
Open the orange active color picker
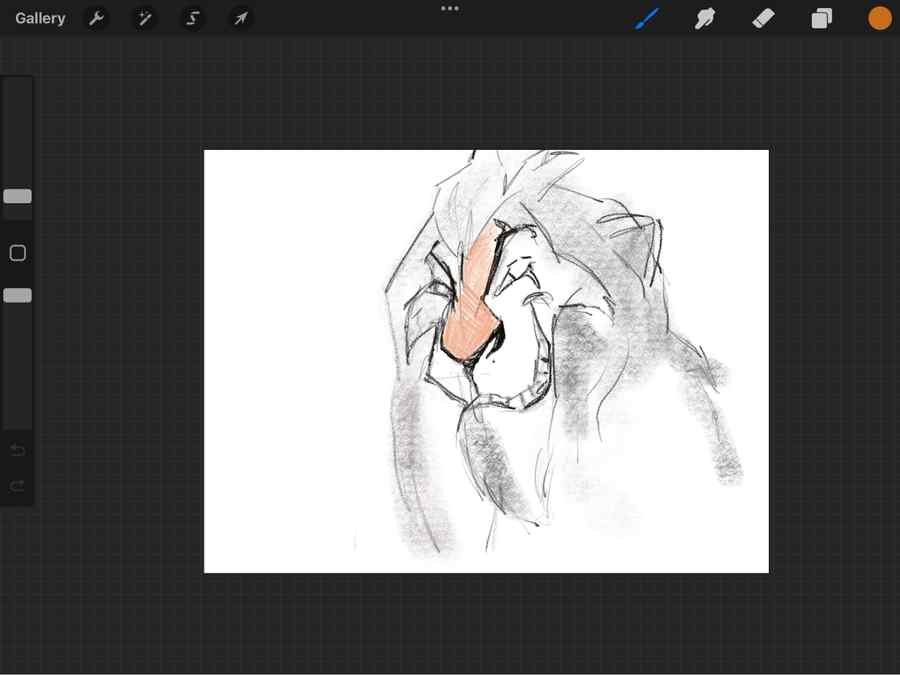879,18
